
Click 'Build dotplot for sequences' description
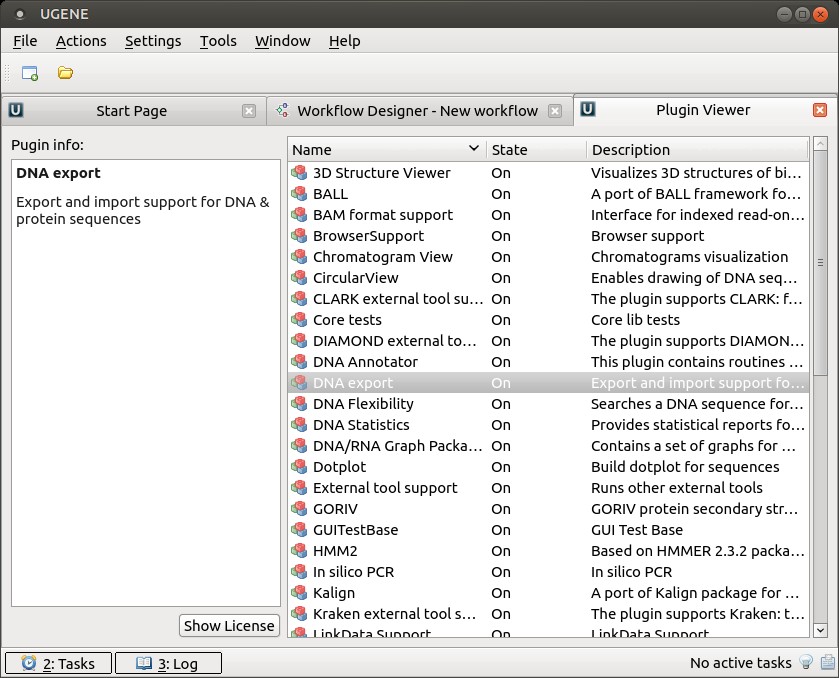click(685, 467)
